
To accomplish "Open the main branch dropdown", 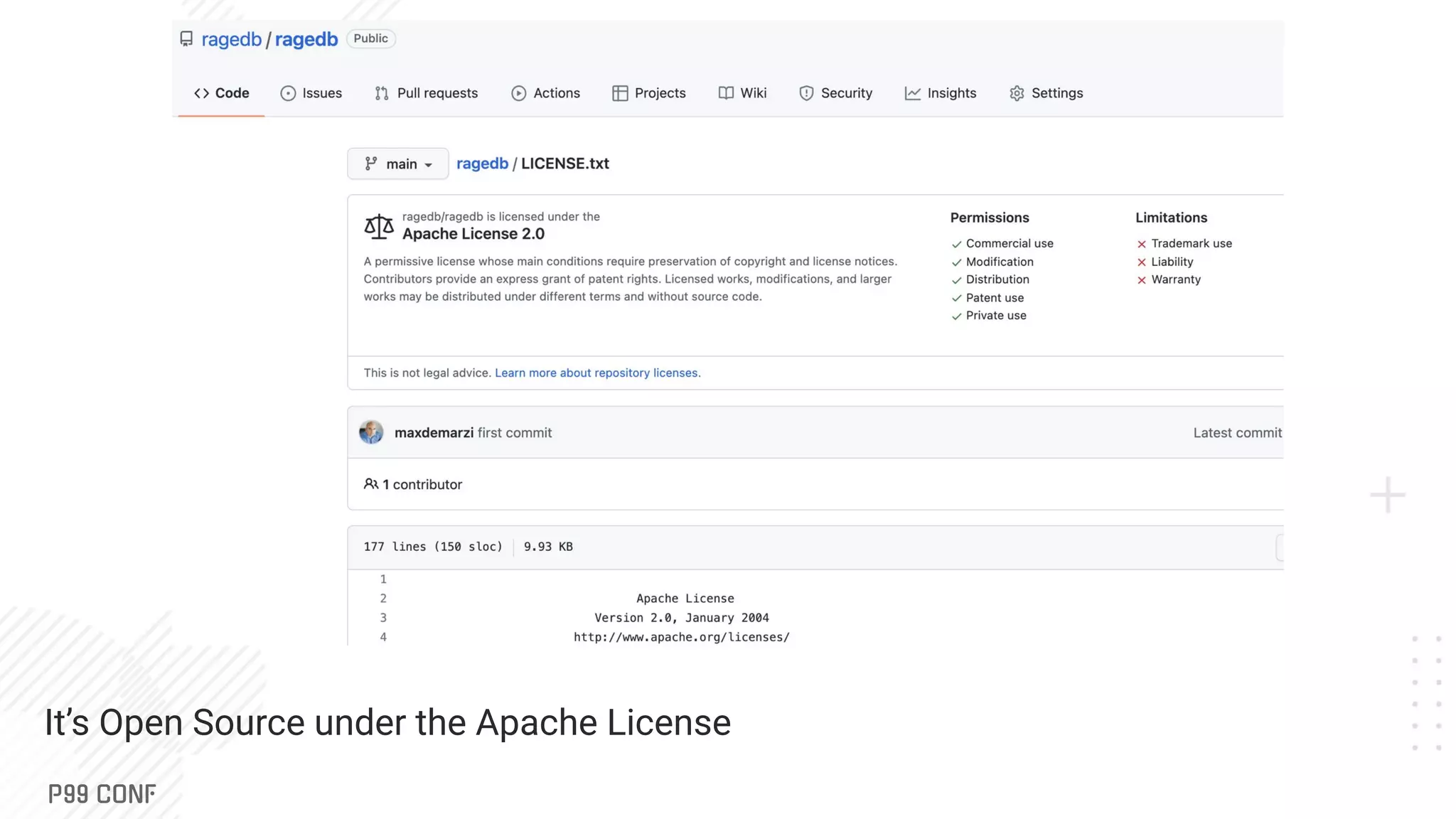I will (x=398, y=164).
